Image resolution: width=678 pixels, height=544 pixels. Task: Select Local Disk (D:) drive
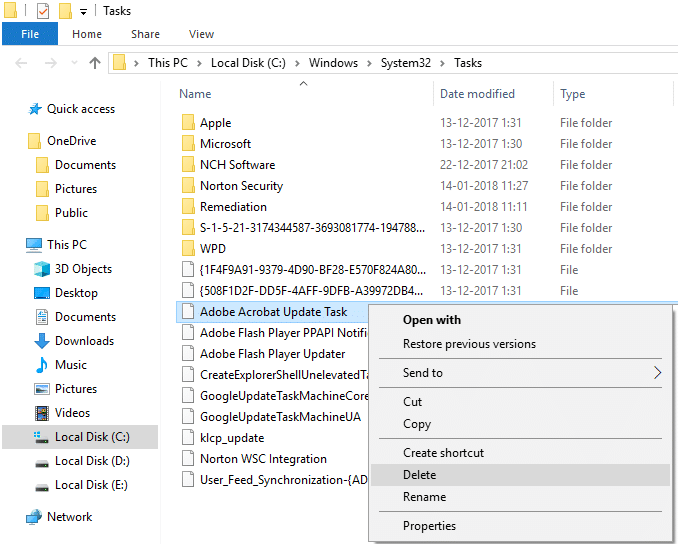click(92, 461)
